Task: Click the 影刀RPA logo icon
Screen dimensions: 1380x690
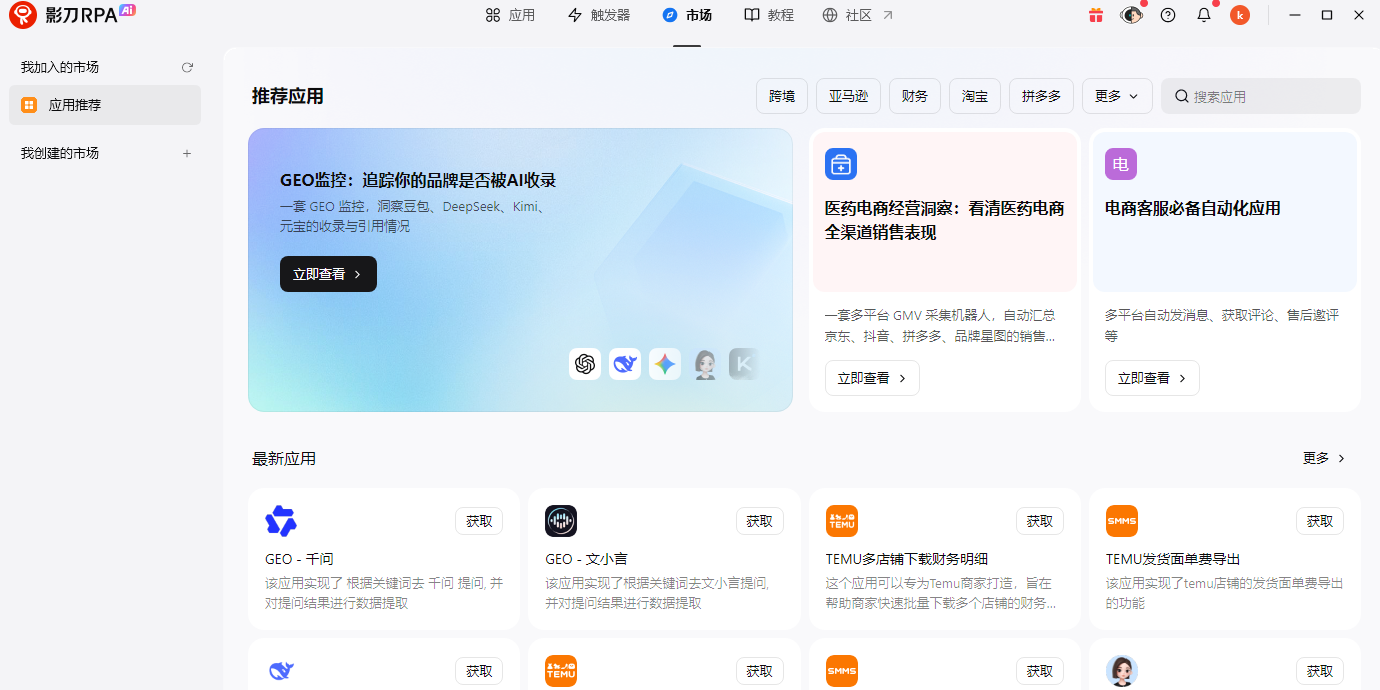Action: point(23,15)
